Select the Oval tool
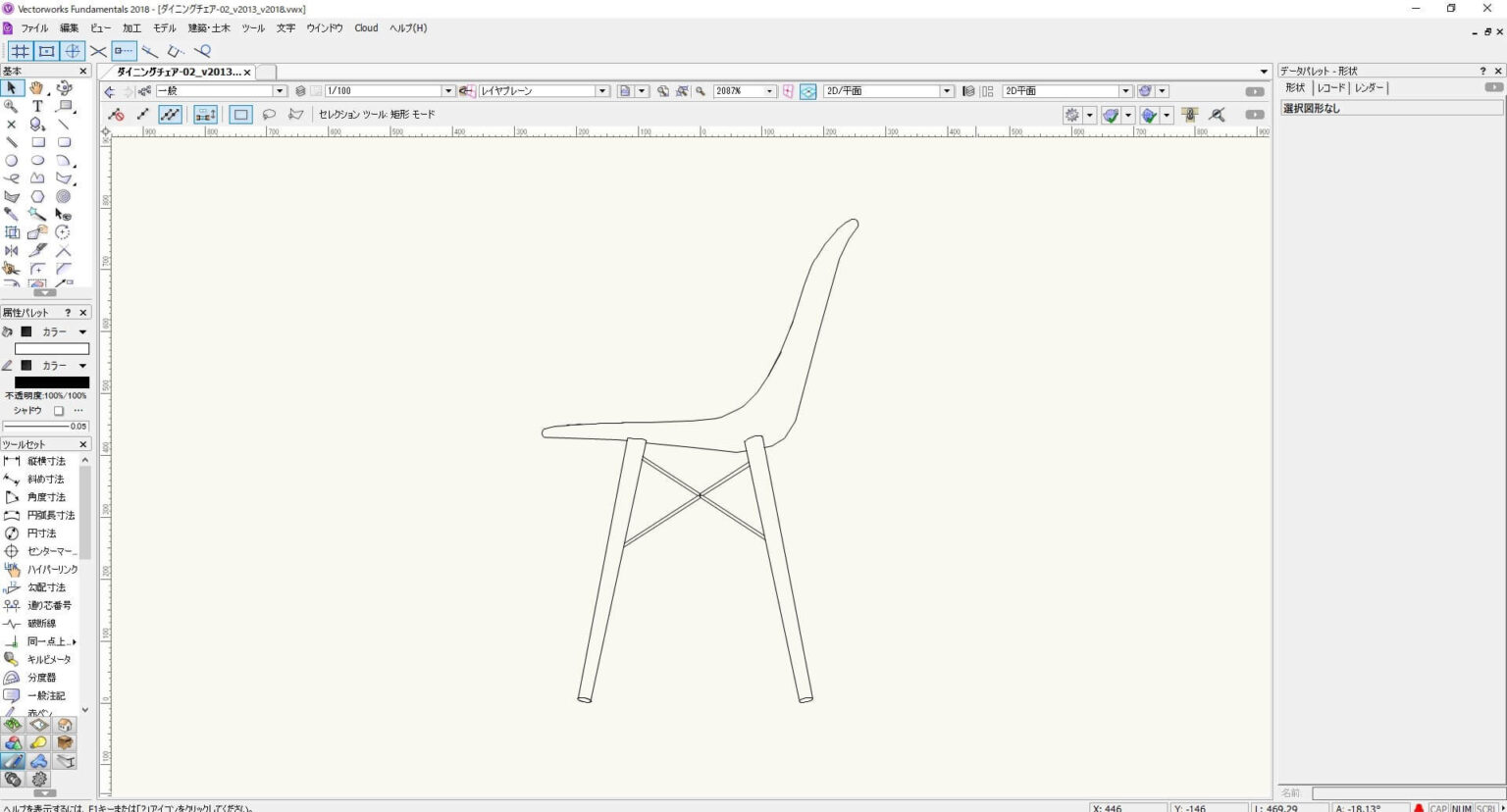The image size is (1507, 812). coord(37,159)
